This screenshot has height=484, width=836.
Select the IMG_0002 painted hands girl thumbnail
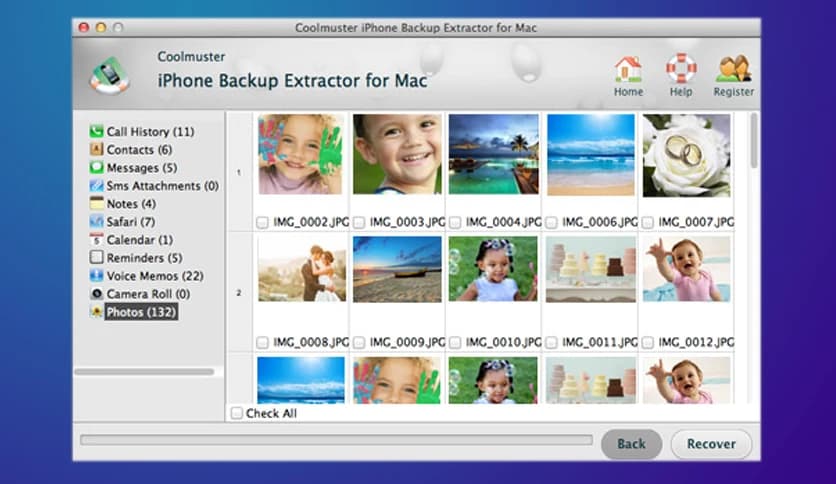(301, 155)
